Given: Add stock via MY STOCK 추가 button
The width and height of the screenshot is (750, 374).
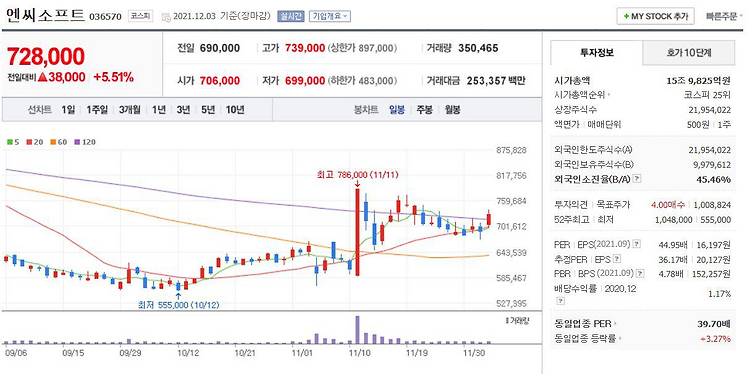Looking at the screenshot, I should pyautogui.click(x=655, y=16).
